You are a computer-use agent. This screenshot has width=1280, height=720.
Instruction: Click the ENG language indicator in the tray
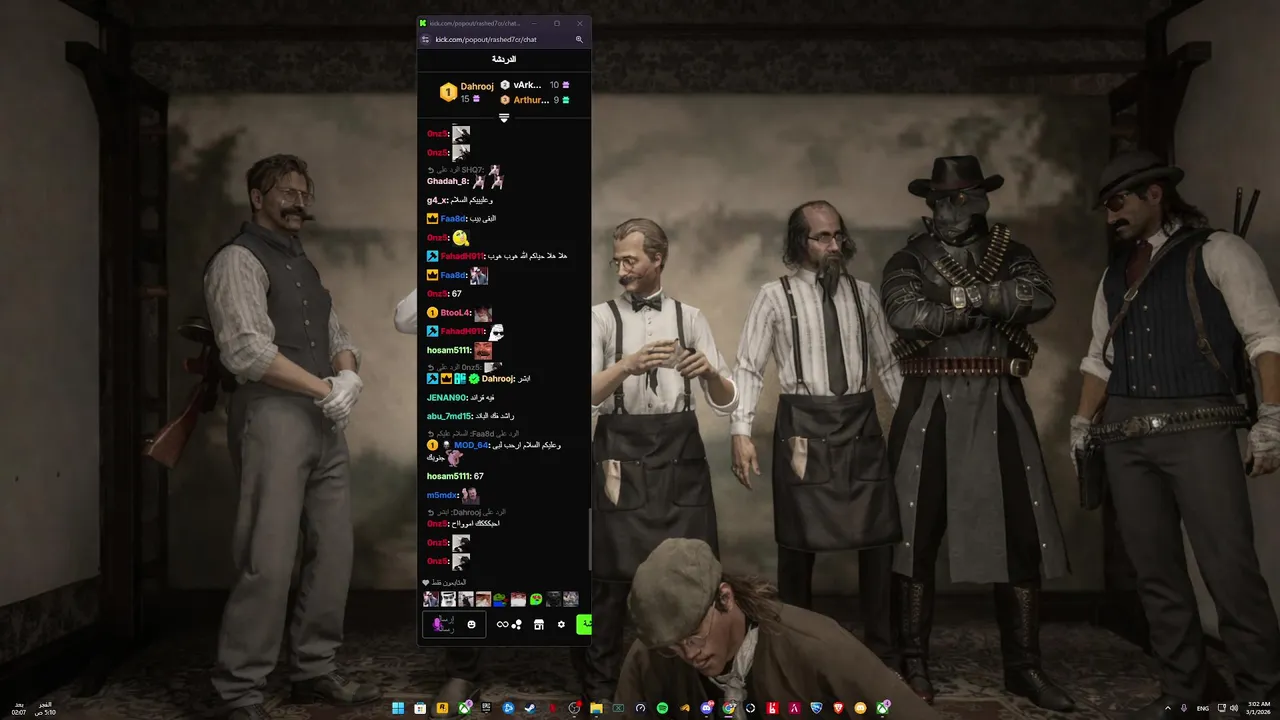[x=1203, y=708]
